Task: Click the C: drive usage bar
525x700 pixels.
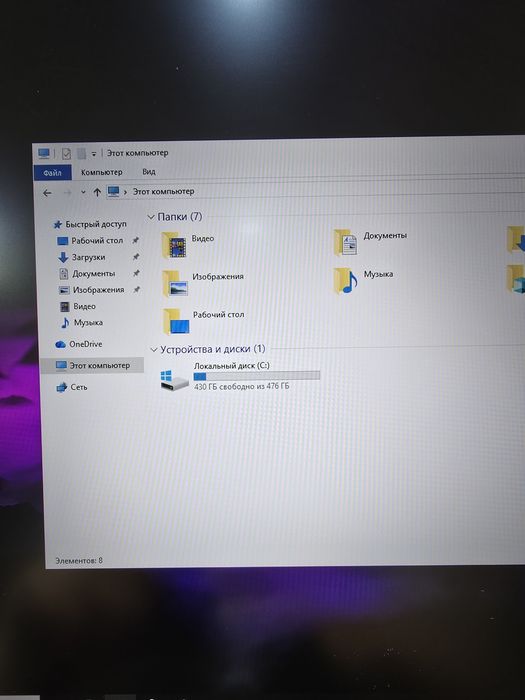Action: 257,376
